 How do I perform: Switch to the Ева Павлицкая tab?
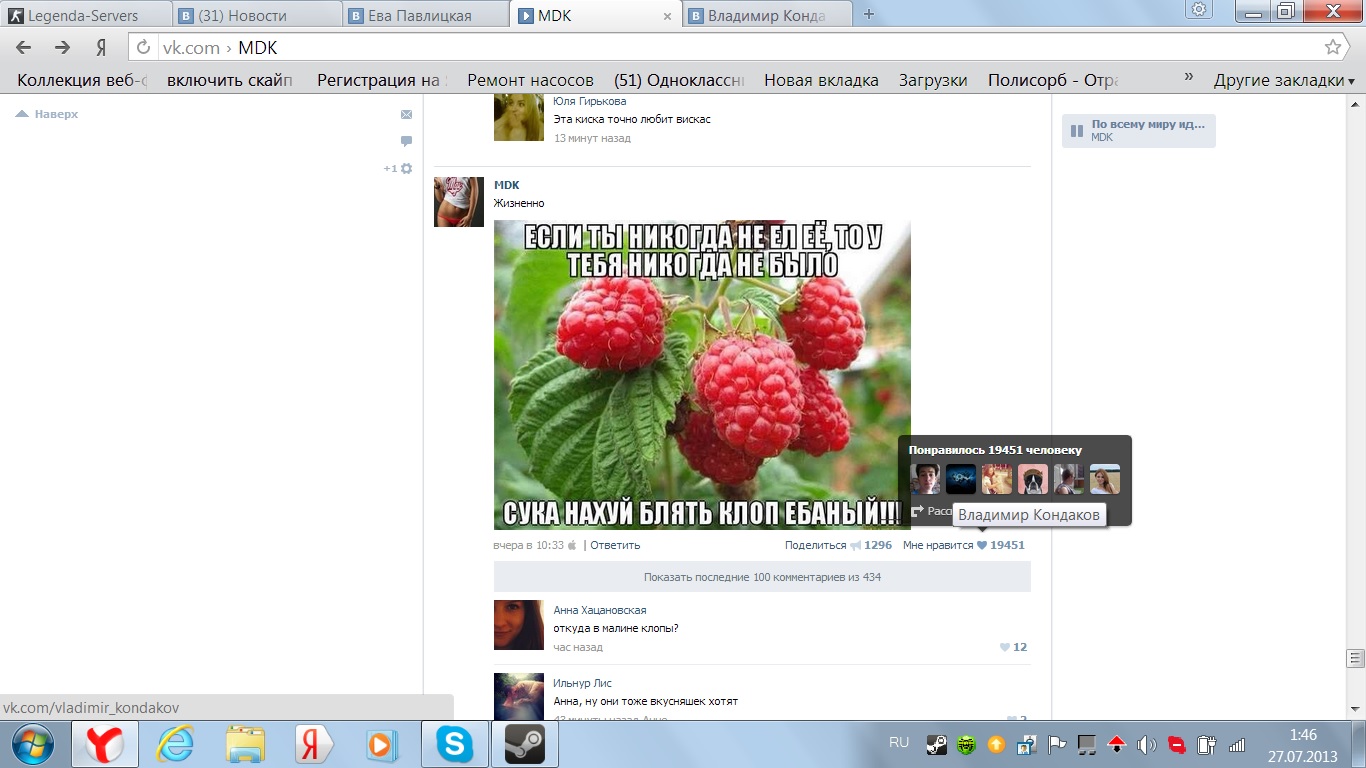(x=425, y=15)
